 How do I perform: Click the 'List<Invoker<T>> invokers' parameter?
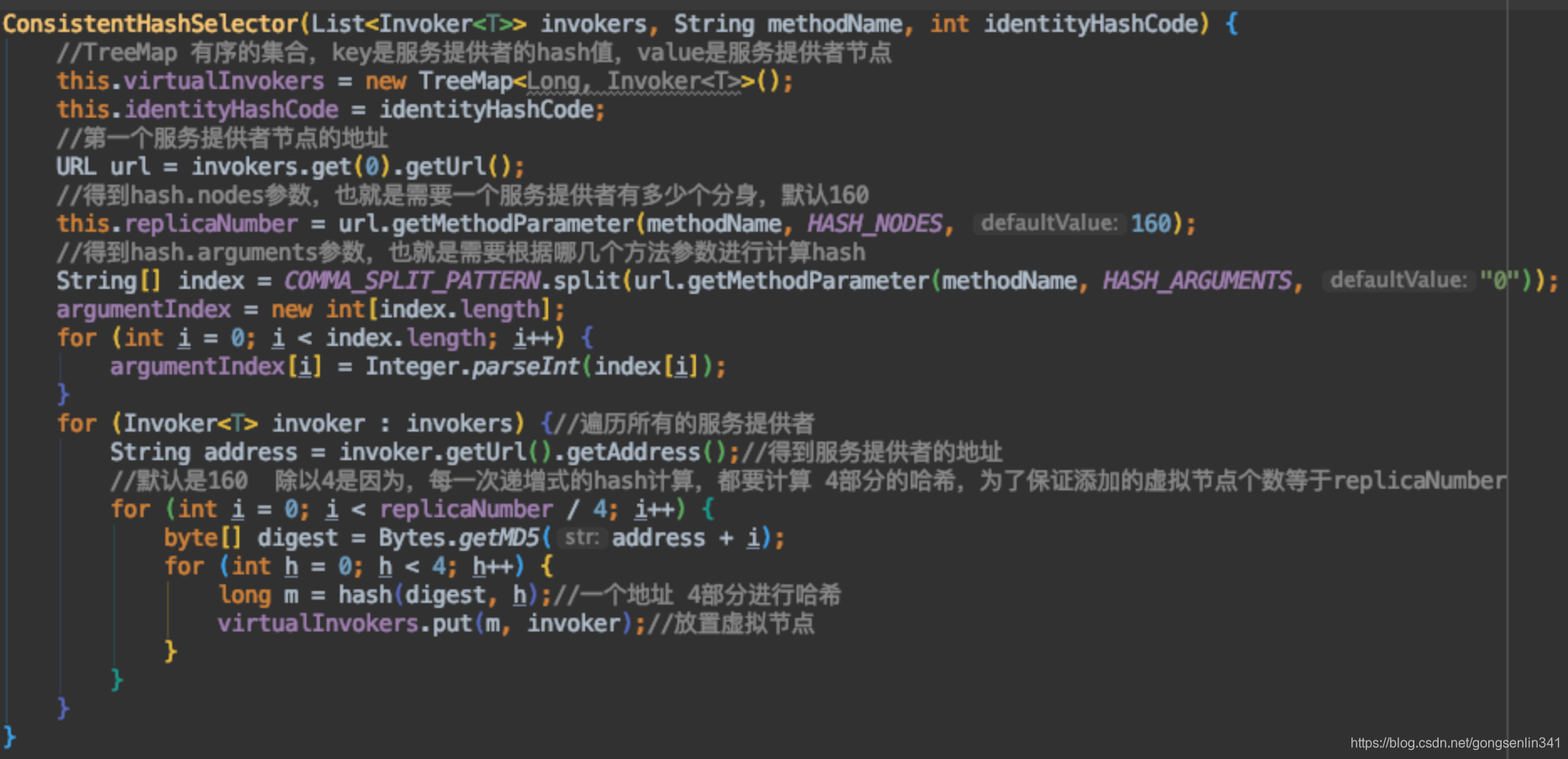pyautogui.click(x=479, y=24)
